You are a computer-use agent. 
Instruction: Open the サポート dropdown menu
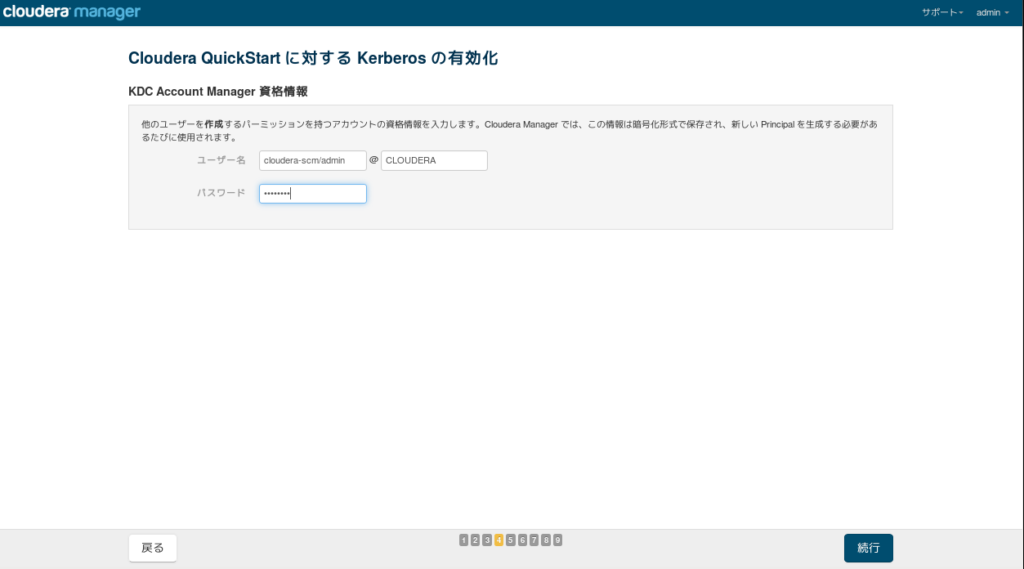942,12
